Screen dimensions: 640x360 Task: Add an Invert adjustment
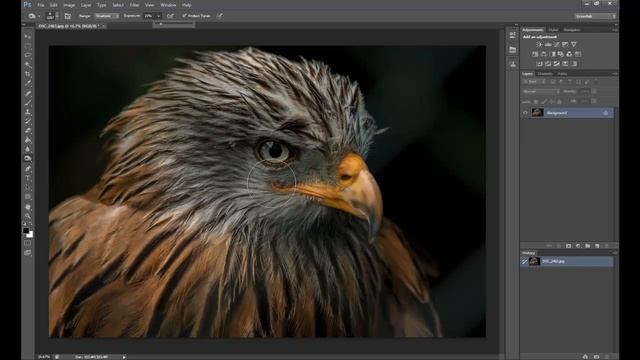click(x=539, y=64)
